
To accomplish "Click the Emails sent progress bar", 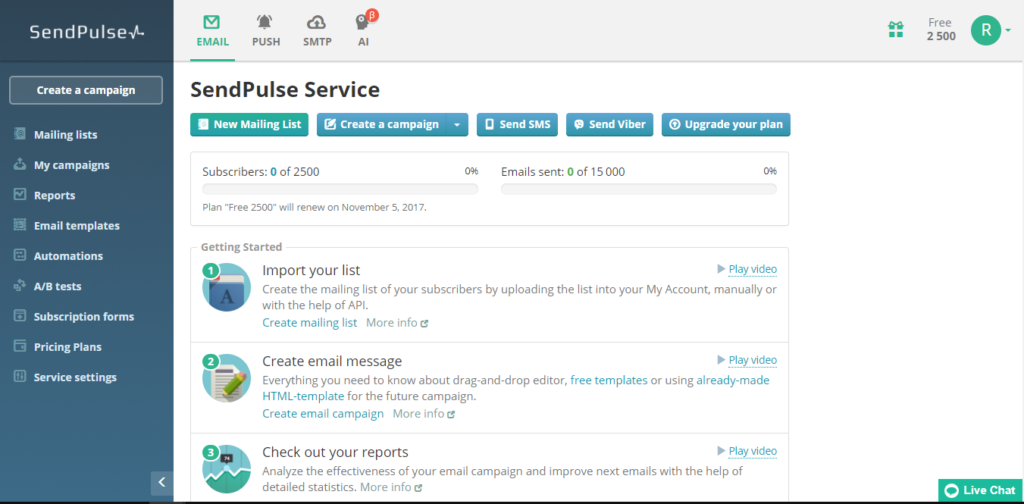I will 639,189.
